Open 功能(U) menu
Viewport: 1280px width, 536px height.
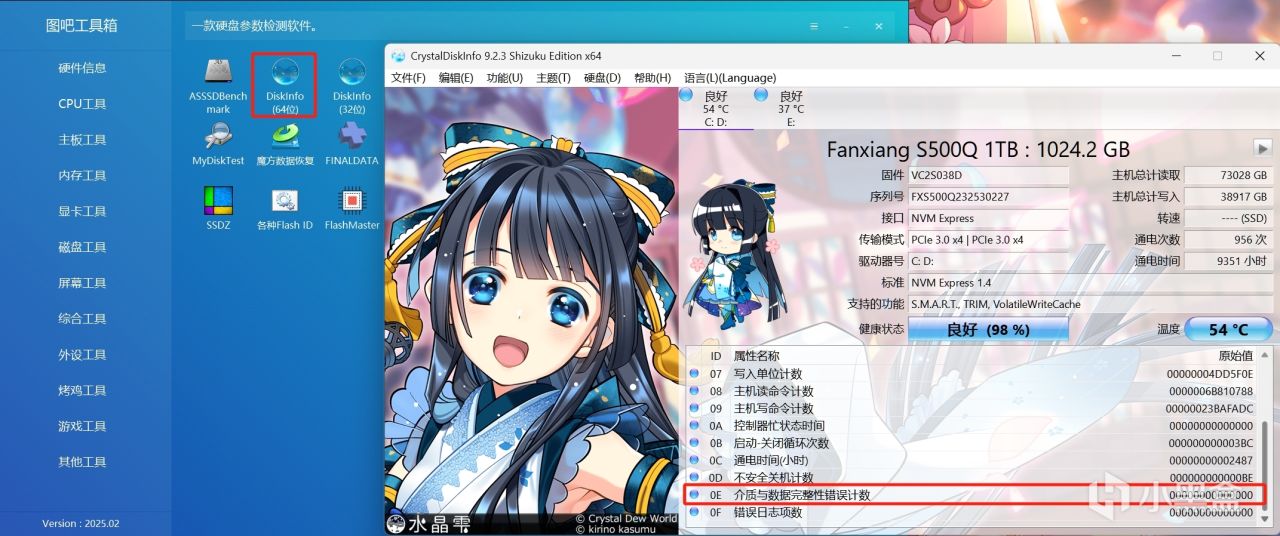point(505,78)
